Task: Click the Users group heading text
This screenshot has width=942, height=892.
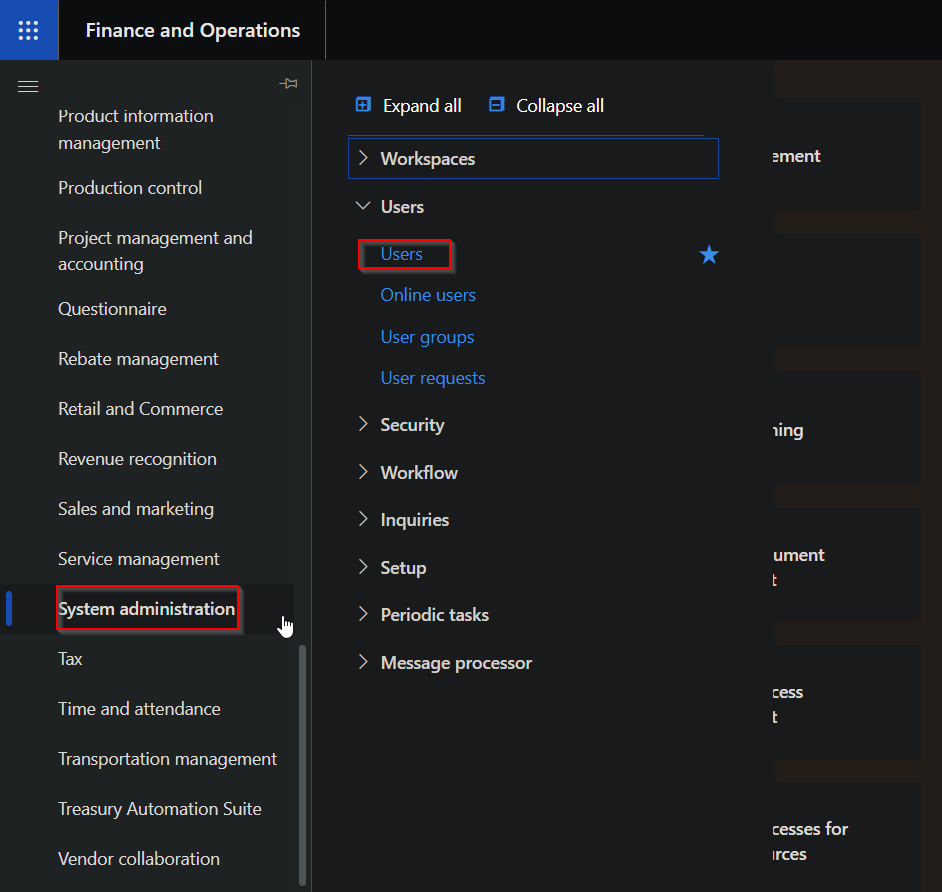Action: [x=402, y=207]
